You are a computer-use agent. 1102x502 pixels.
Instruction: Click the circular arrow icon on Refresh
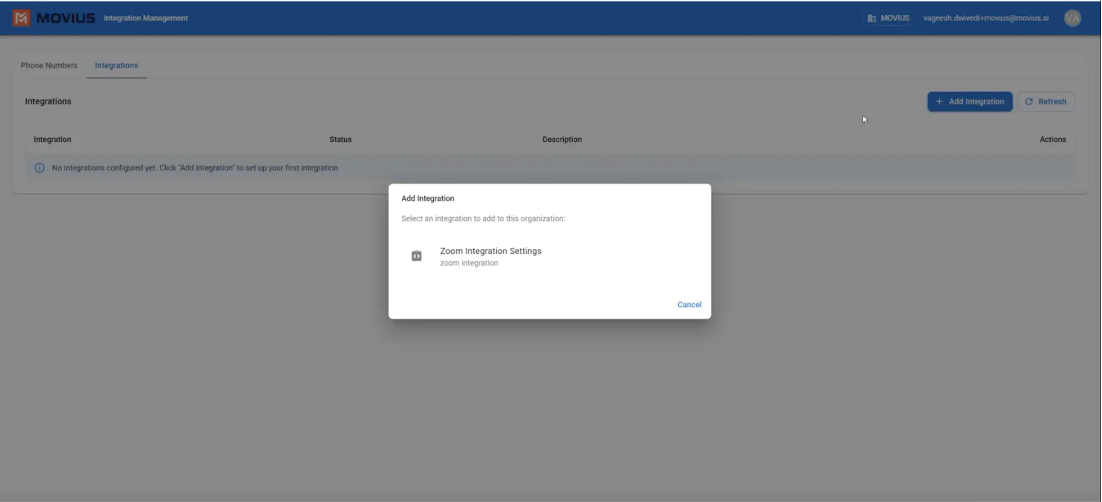1029,101
